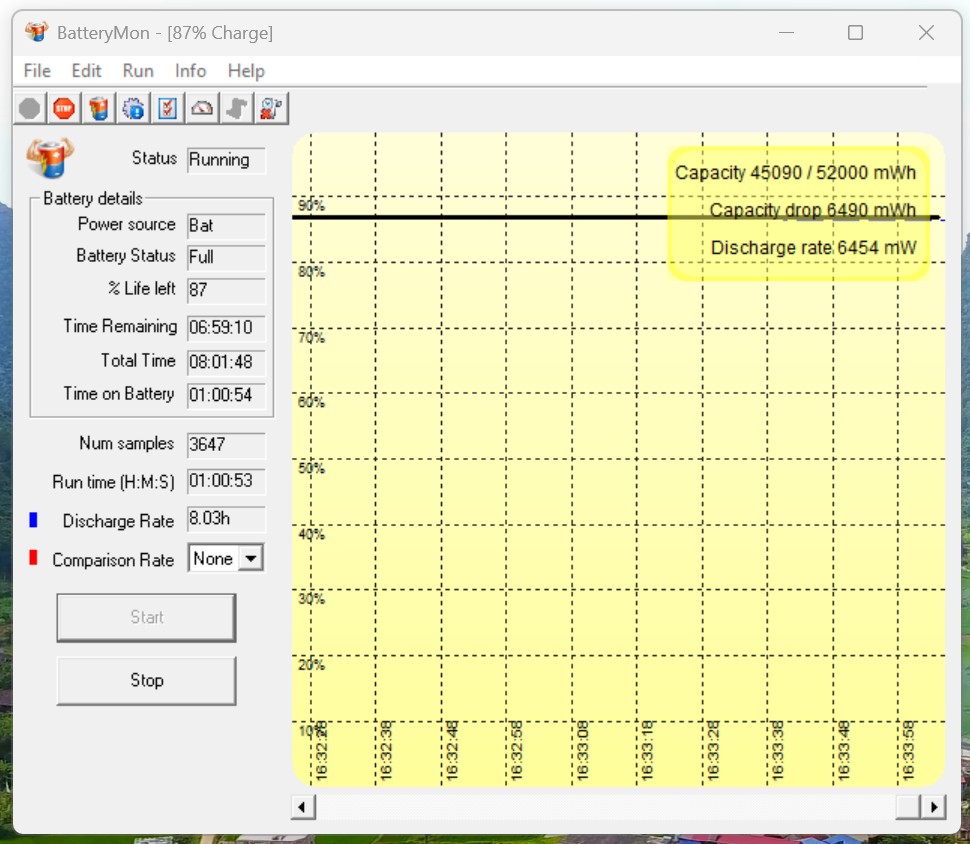This screenshot has width=970, height=844.
Task: Click the red Comparison Rate color marker
Action: click(33, 558)
